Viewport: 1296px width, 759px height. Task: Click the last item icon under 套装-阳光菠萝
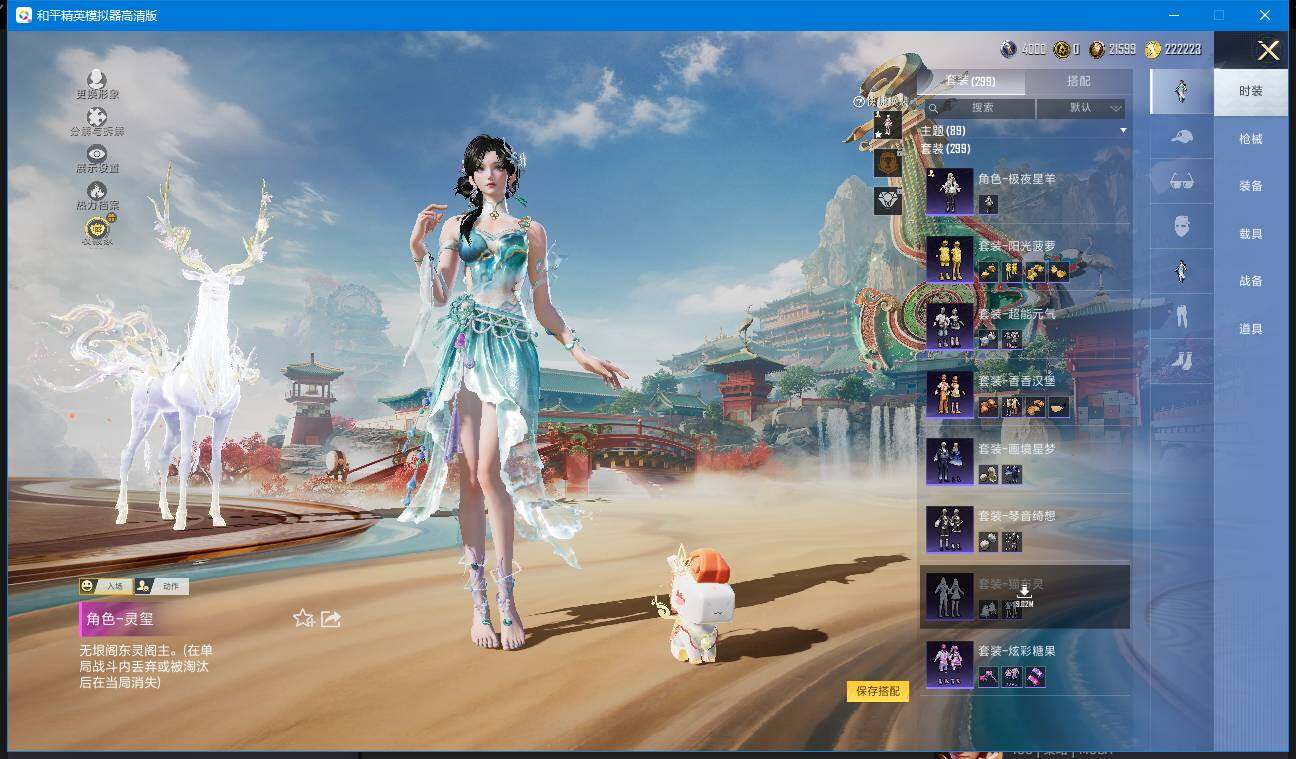[x=1059, y=271]
